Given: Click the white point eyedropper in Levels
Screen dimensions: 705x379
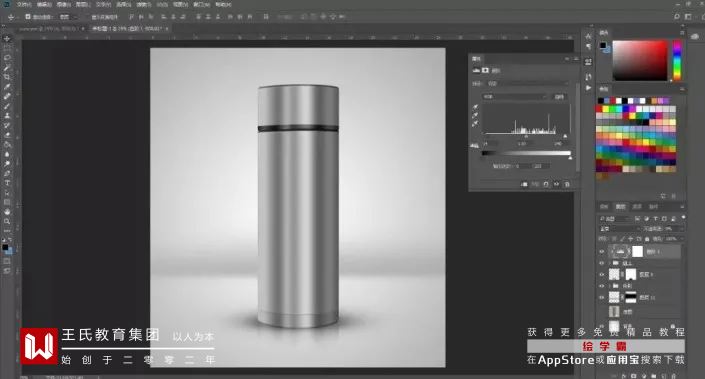Looking at the screenshot, I should (475, 124).
